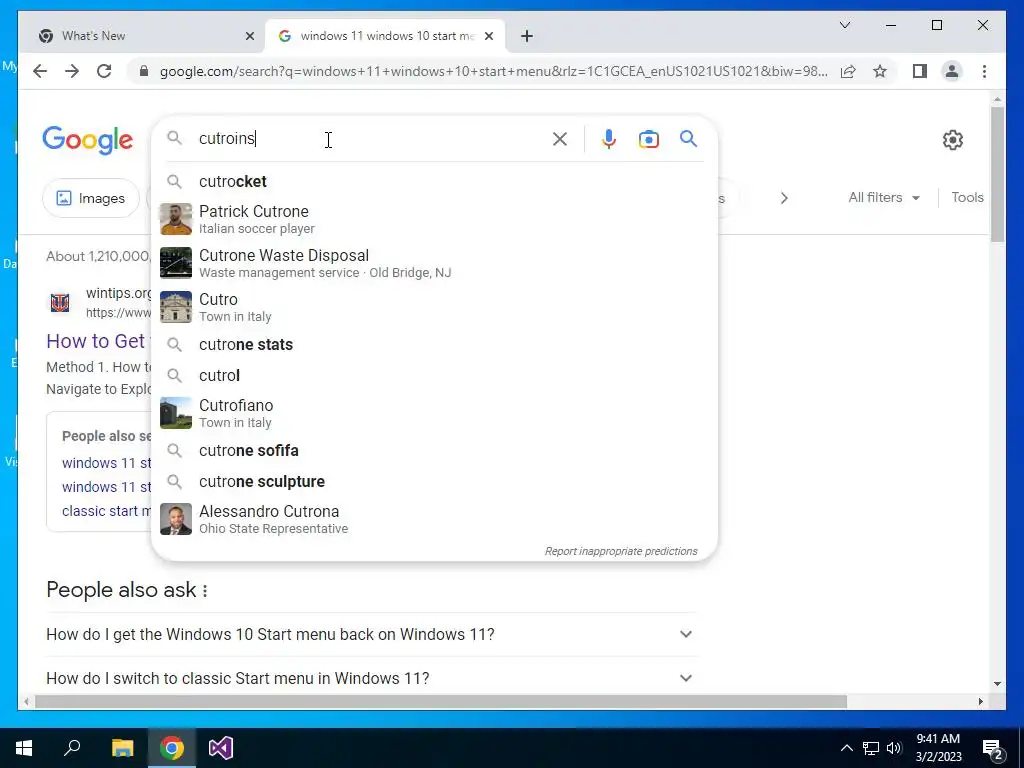Viewport: 1024px width, 768px height.
Task: Select the Cutro town in Italy suggestion
Action: (x=434, y=307)
